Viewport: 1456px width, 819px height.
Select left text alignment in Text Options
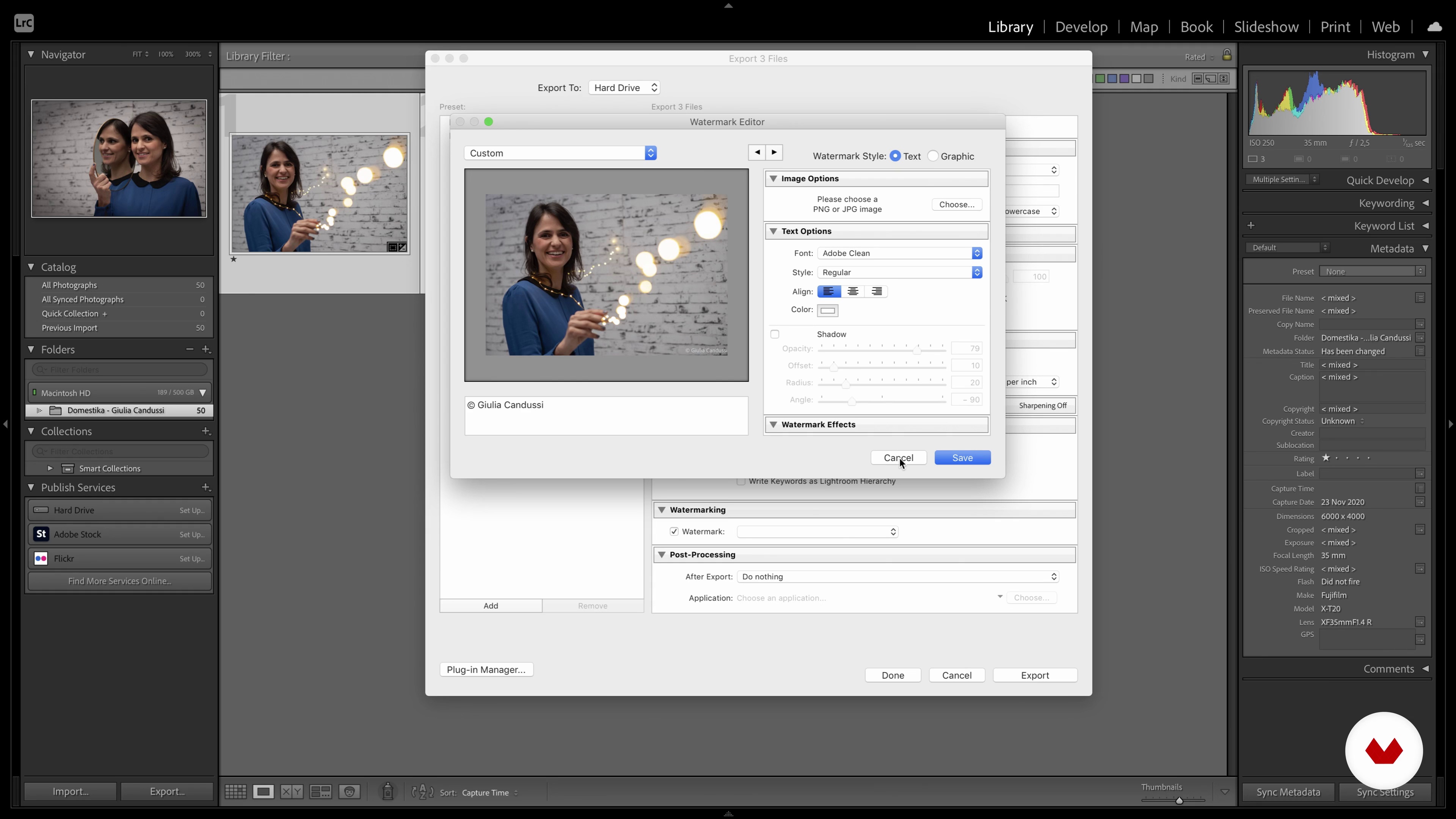(x=828, y=292)
